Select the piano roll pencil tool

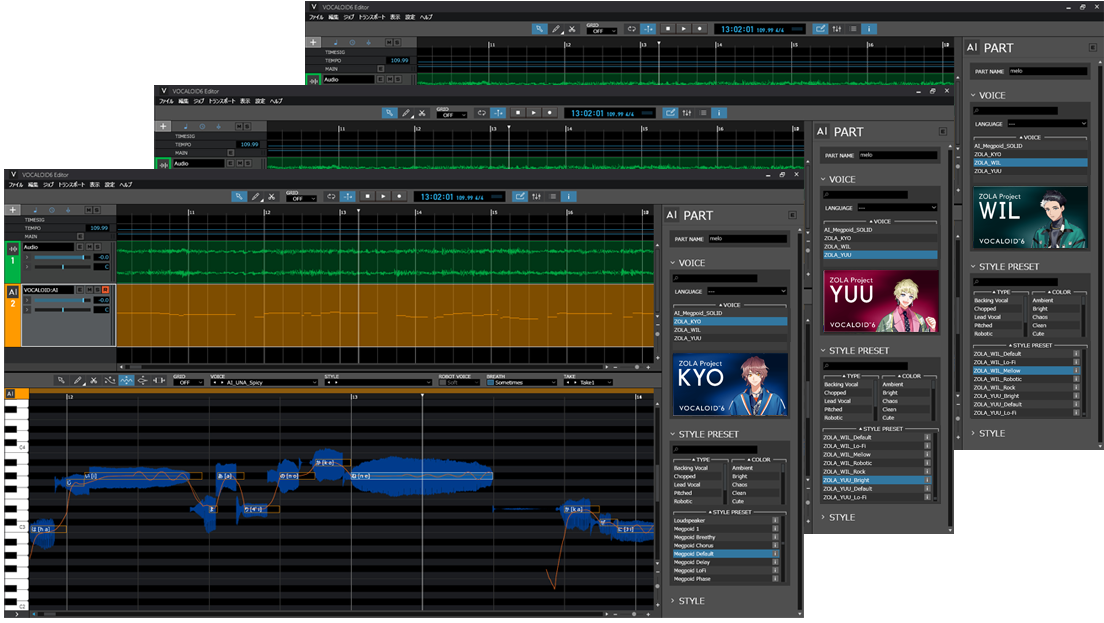coord(77,380)
